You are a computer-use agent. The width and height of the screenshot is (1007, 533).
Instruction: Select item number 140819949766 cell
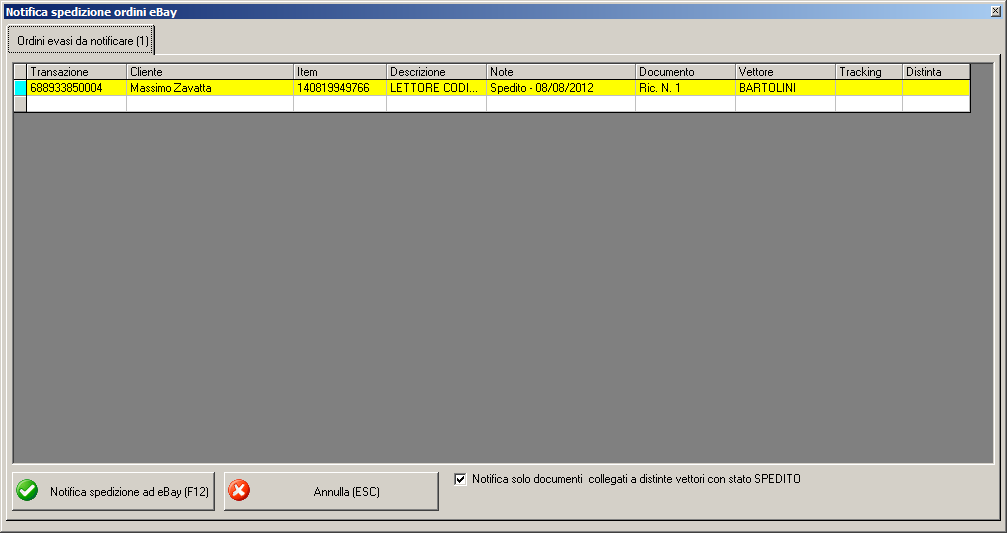[x=340, y=88]
